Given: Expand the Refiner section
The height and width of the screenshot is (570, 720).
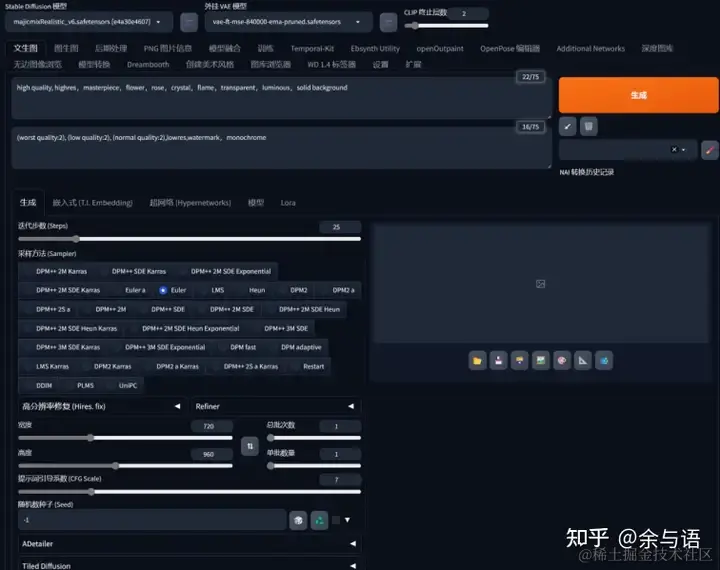Looking at the screenshot, I should [276, 406].
